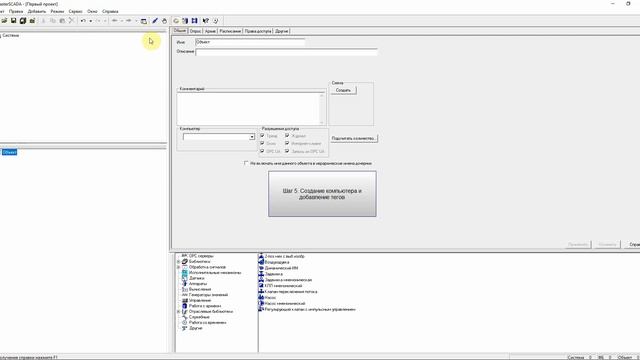
Task: Click the Undo arrow toolbar icon
Action: click(x=83, y=21)
